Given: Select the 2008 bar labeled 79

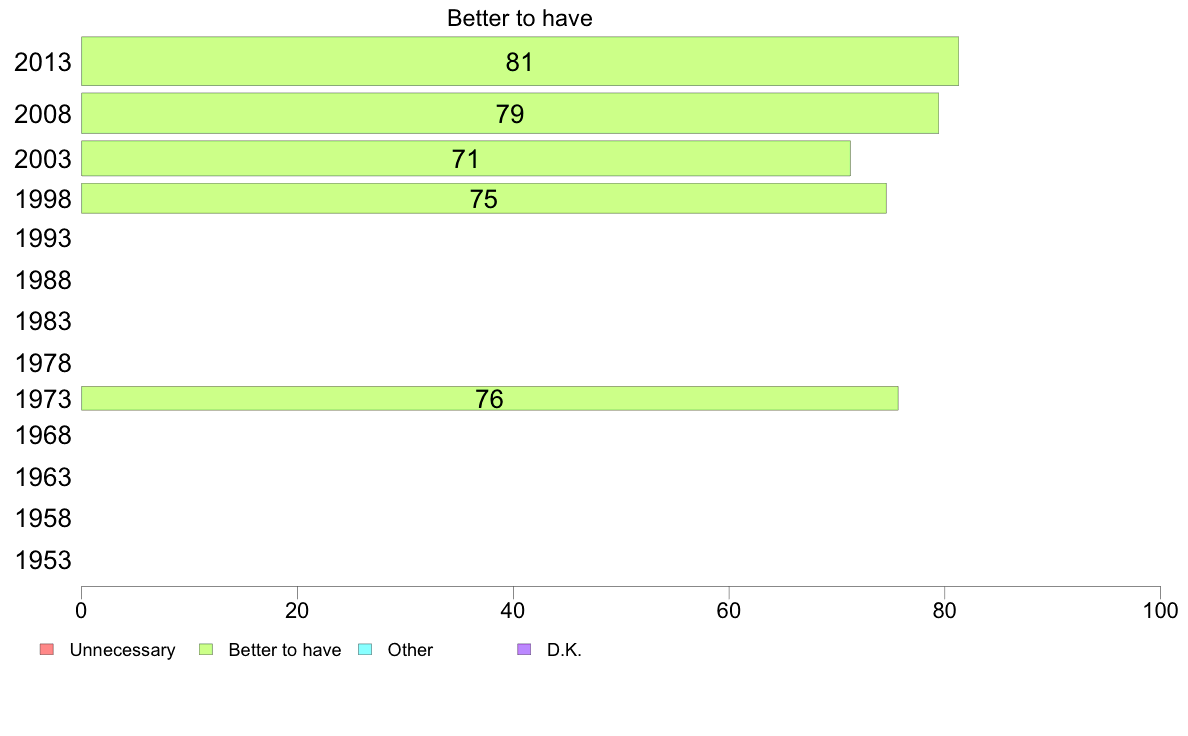Looking at the screenshot, I should point(510,114).
